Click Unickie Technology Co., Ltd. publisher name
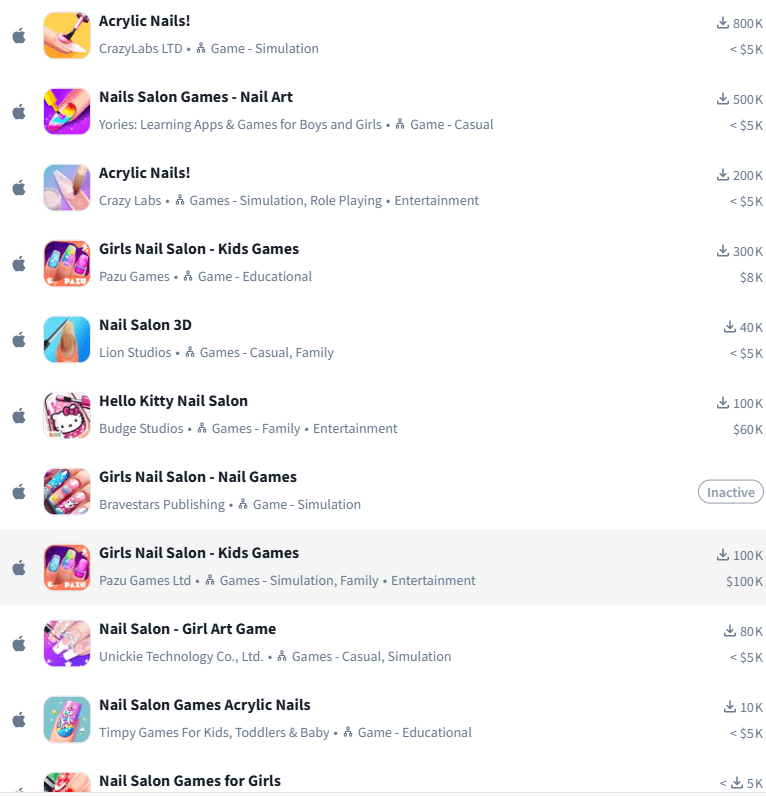The width and height of the screenshot is (766, 796). 181,656
